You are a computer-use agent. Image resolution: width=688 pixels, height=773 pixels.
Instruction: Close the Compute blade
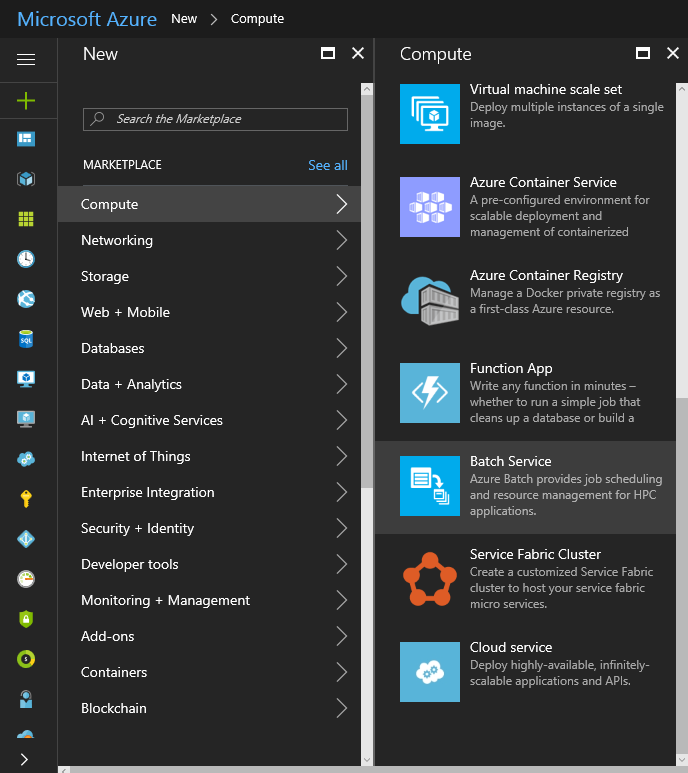click(x=673, y=53)
